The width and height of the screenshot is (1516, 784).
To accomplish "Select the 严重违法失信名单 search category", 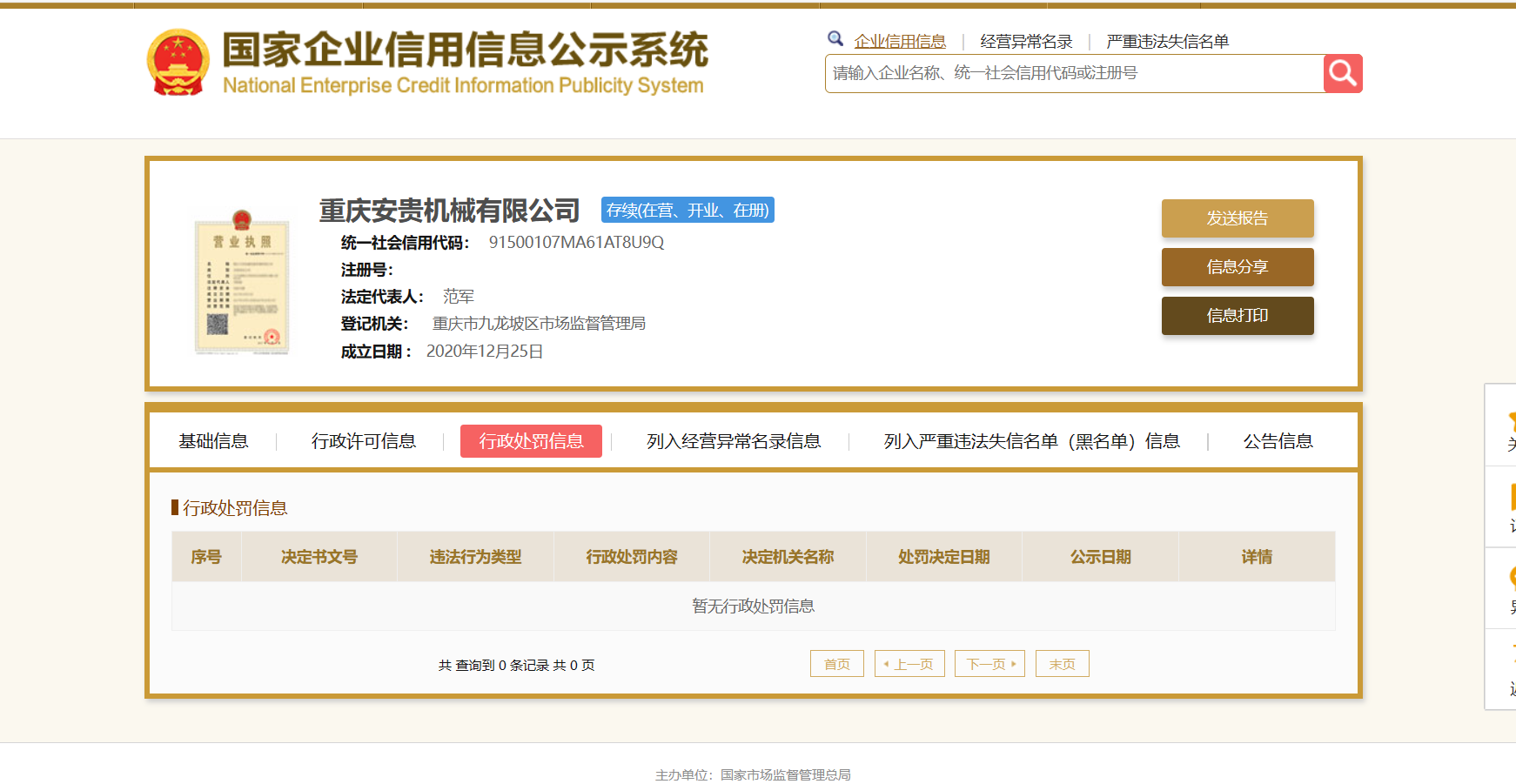I will tap(1167, 42).
